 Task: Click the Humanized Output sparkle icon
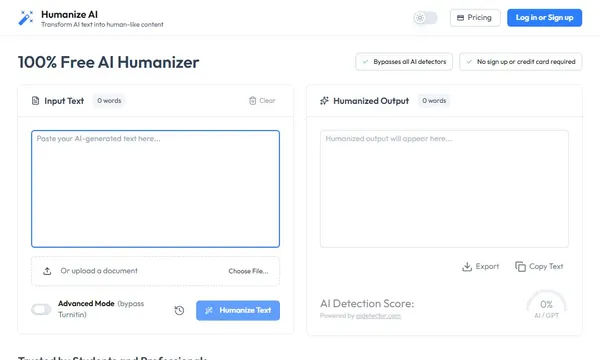(324, 101)
